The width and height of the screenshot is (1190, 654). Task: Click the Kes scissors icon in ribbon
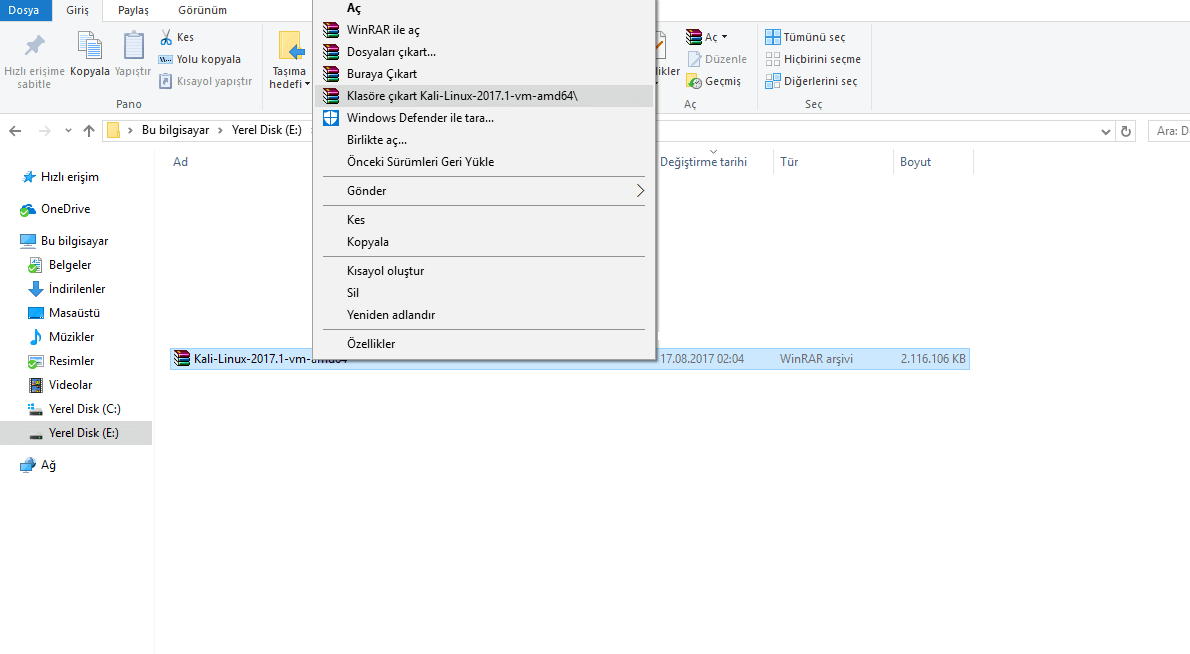click(x=166, y=37)
